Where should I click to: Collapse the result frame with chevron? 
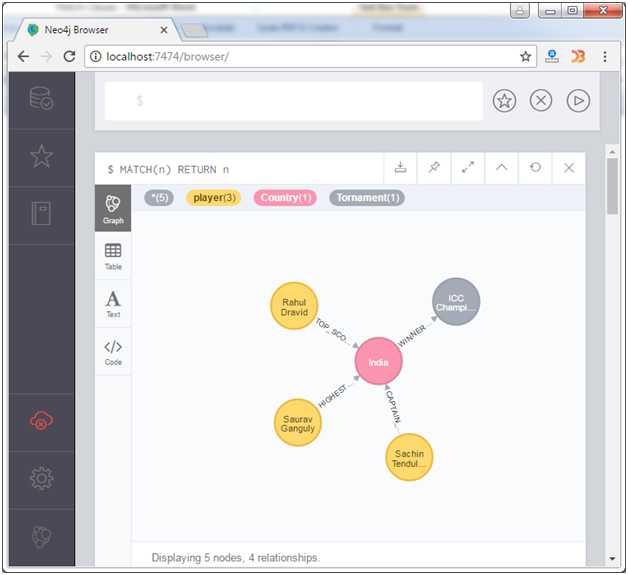coord(501,168)
